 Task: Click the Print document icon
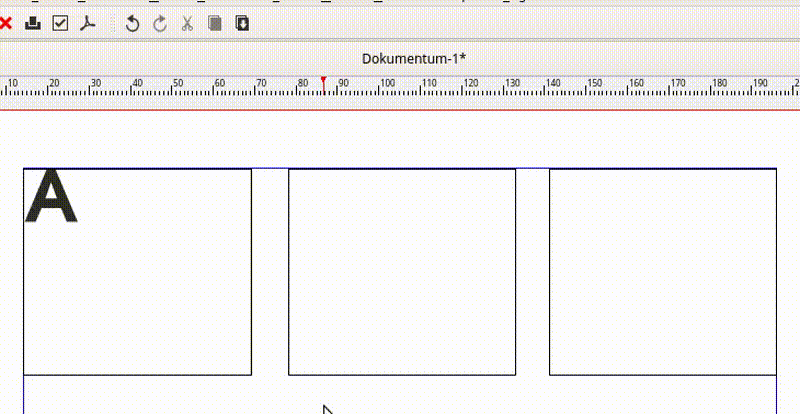(x=33, y=23)
